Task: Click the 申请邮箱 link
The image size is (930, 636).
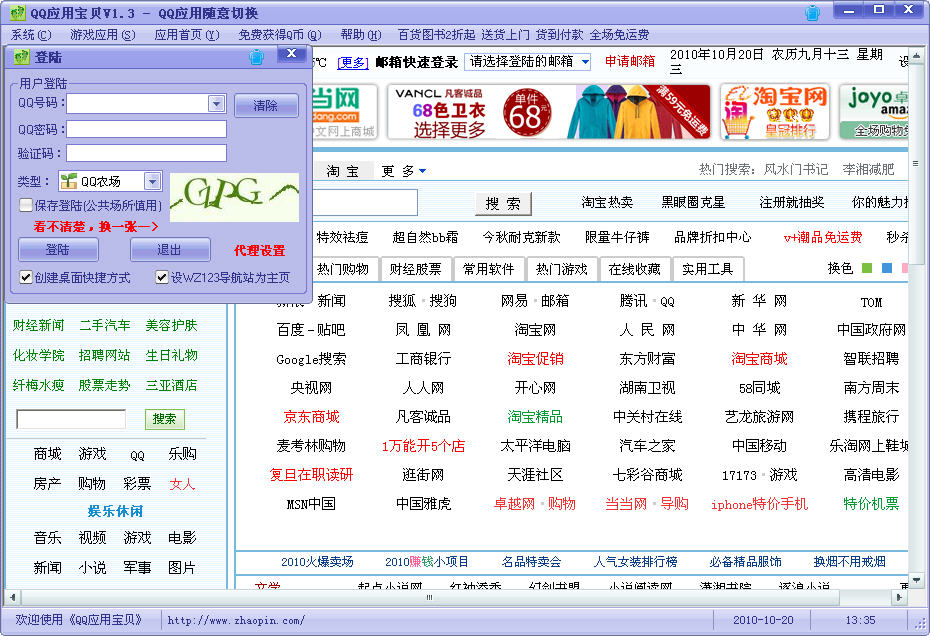Action: point(630,61)
